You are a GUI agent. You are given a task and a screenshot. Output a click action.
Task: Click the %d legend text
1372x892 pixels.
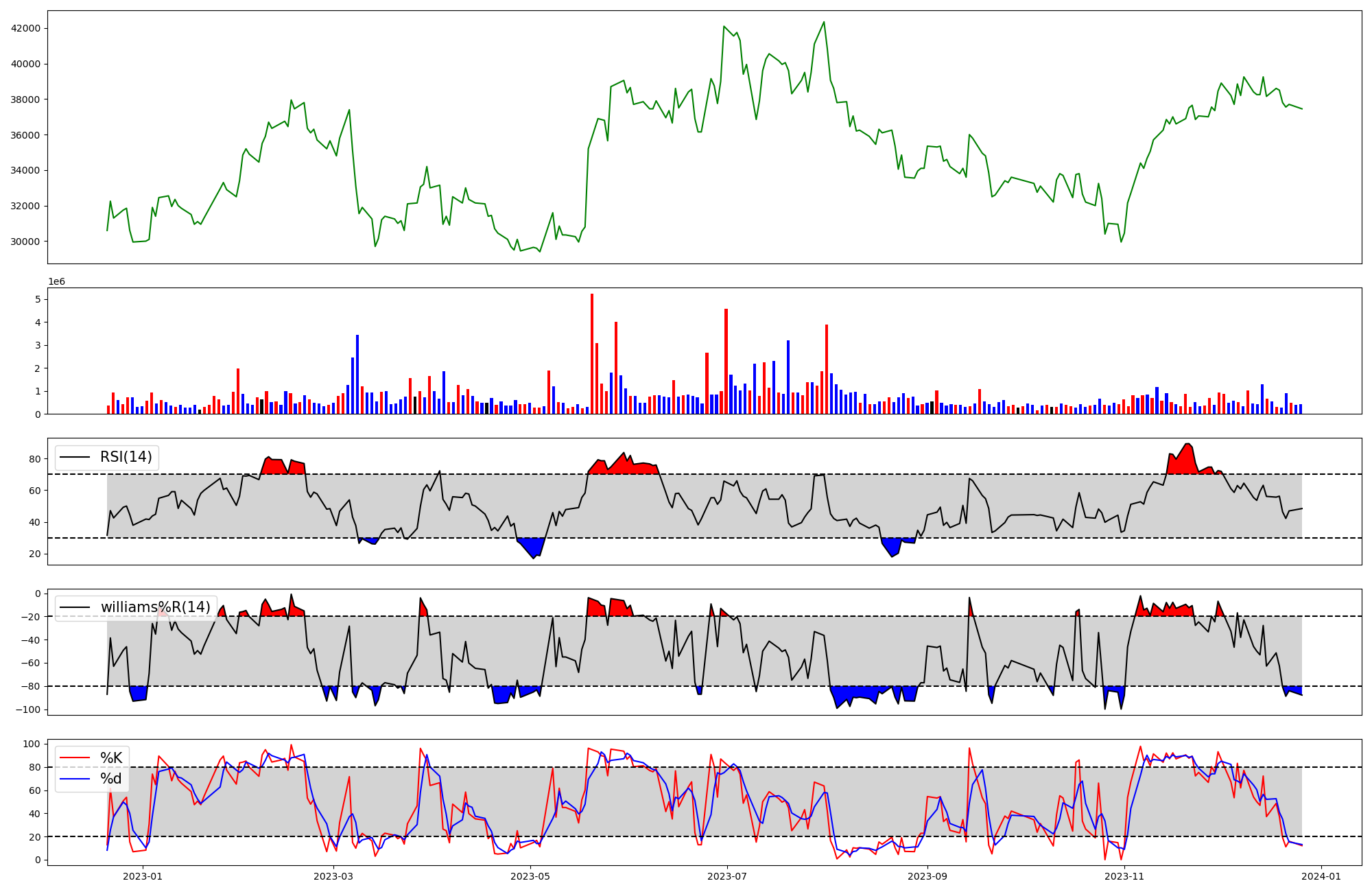[111, 779]
